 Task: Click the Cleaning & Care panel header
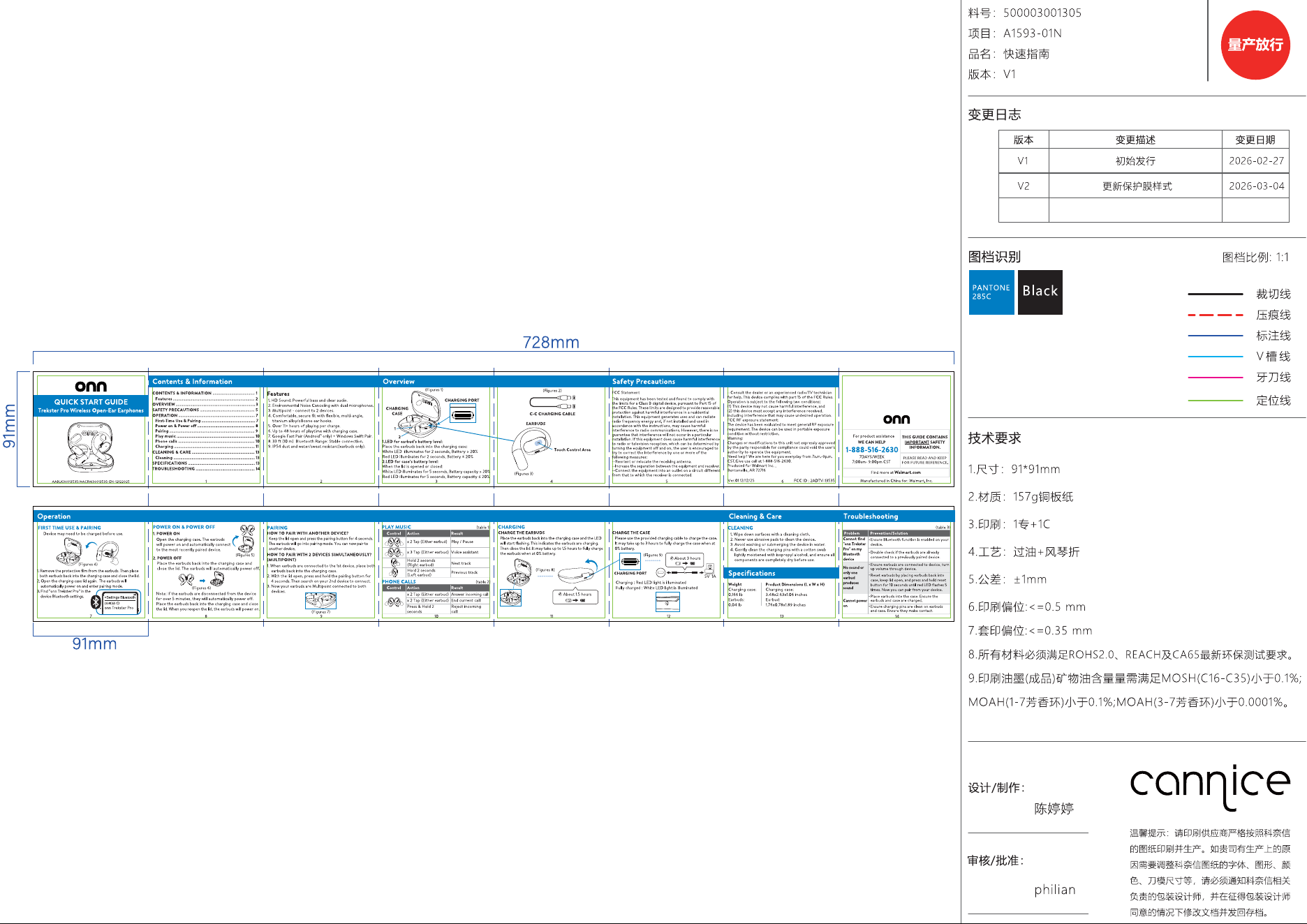point(755,516)
